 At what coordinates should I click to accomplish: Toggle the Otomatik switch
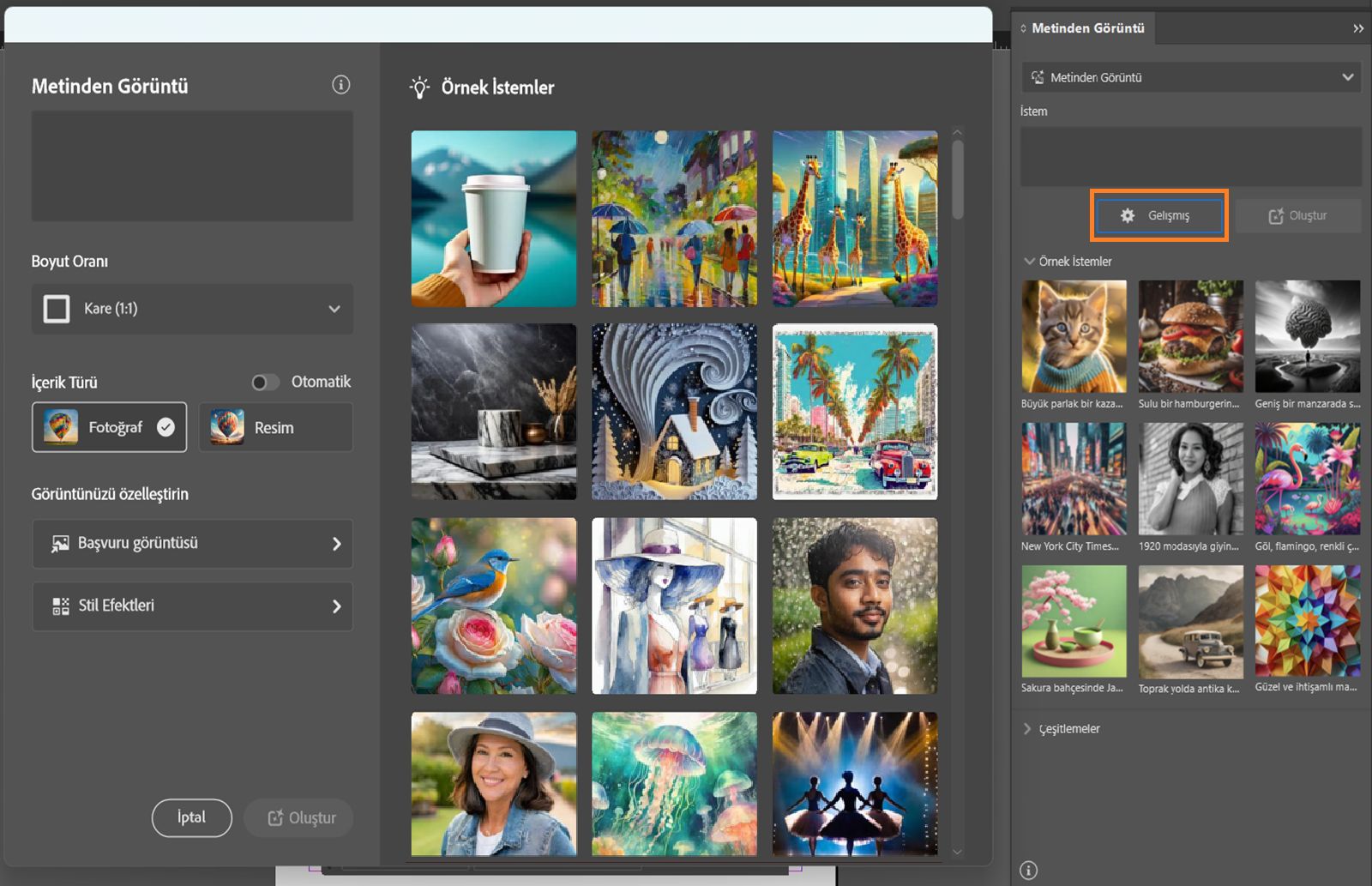click(265, 383)
